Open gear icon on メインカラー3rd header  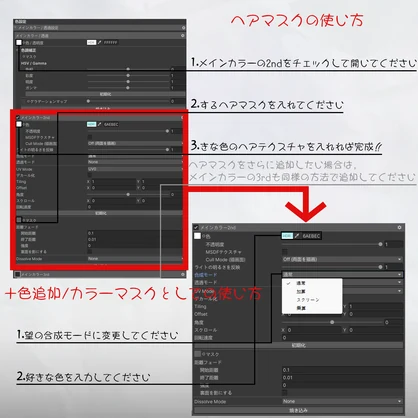(183, 274)
